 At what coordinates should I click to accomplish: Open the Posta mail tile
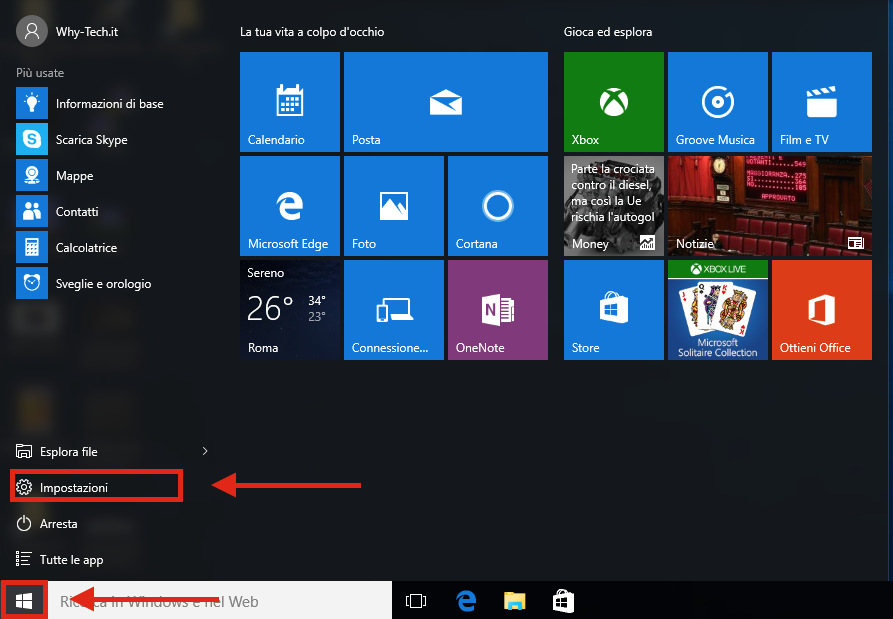click(x=446, y=102)
